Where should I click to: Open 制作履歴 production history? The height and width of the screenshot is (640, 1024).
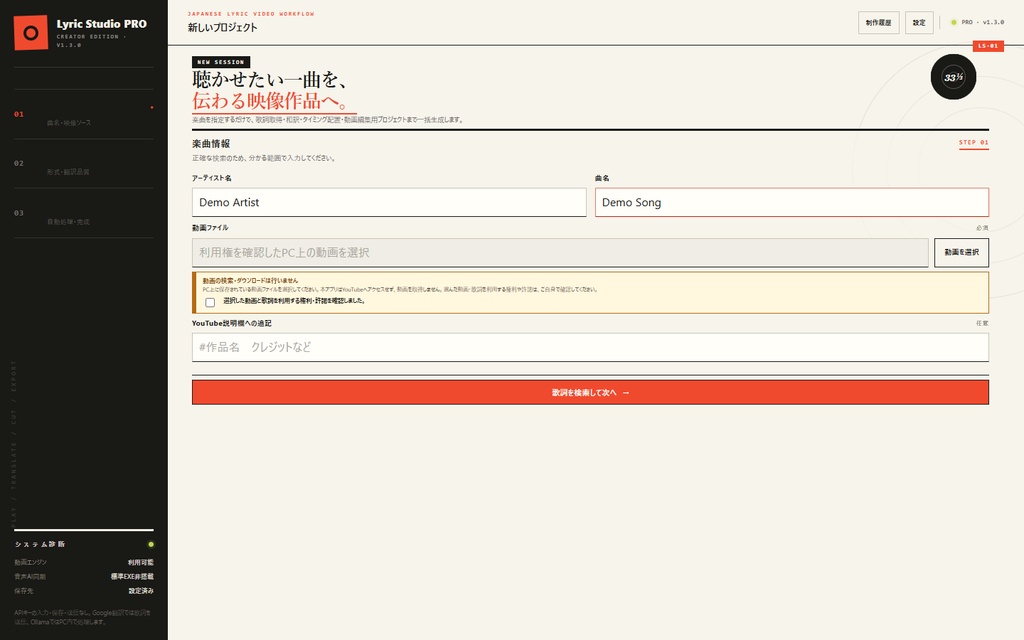tap(878, 22)
